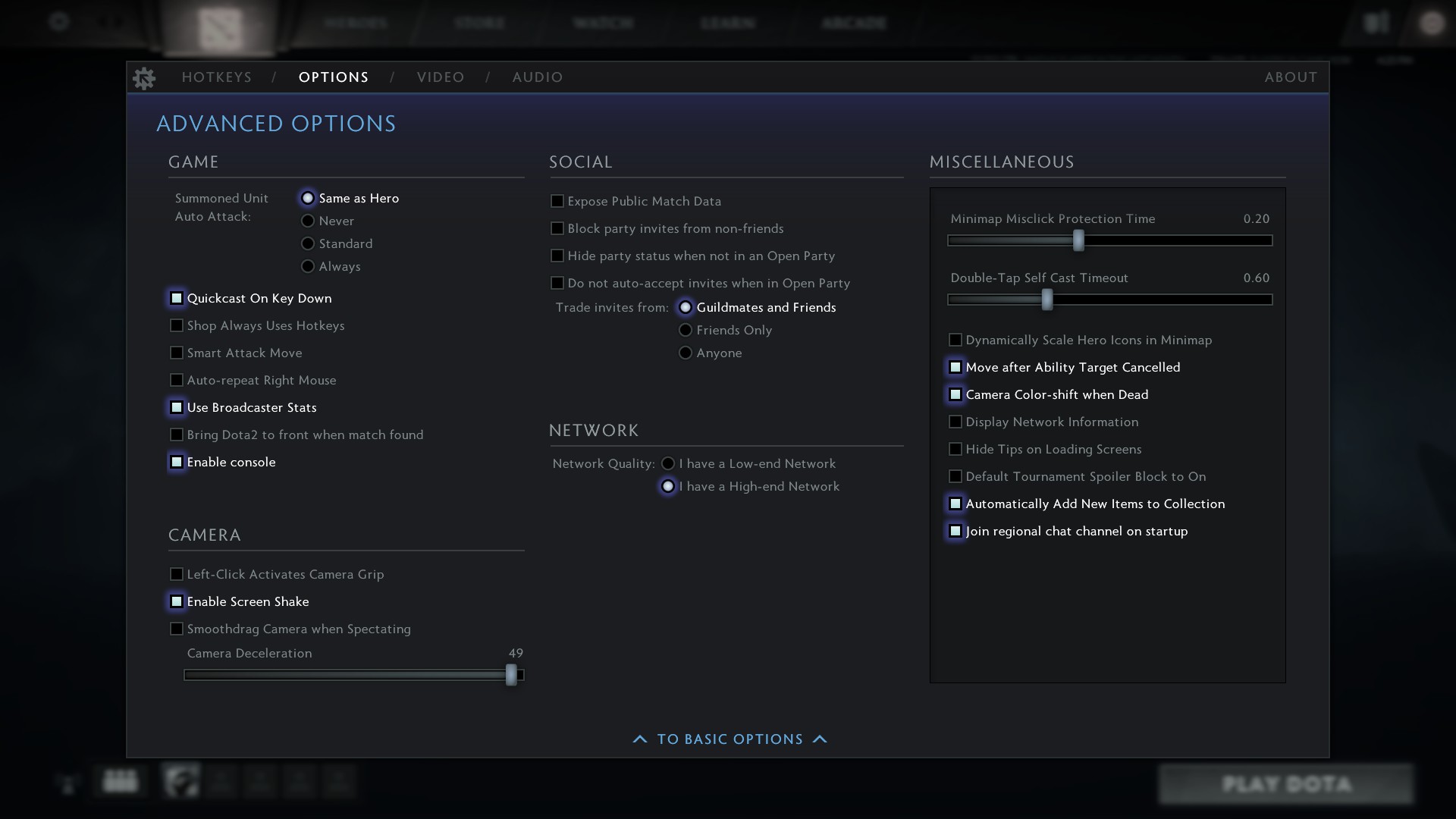Click the blurred Dota 2 logo
1456x819 pixels.
[220, 27]
